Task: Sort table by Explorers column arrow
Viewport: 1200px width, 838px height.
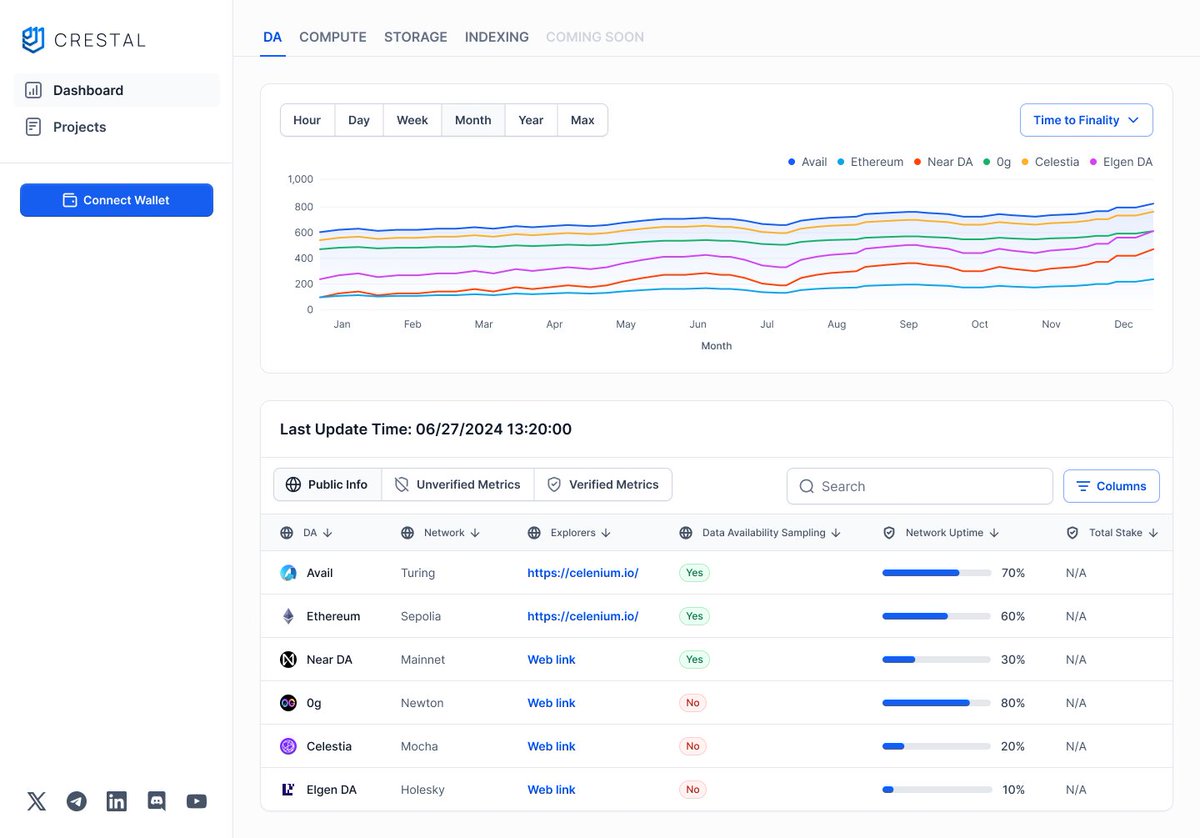Action: point(606,533)
